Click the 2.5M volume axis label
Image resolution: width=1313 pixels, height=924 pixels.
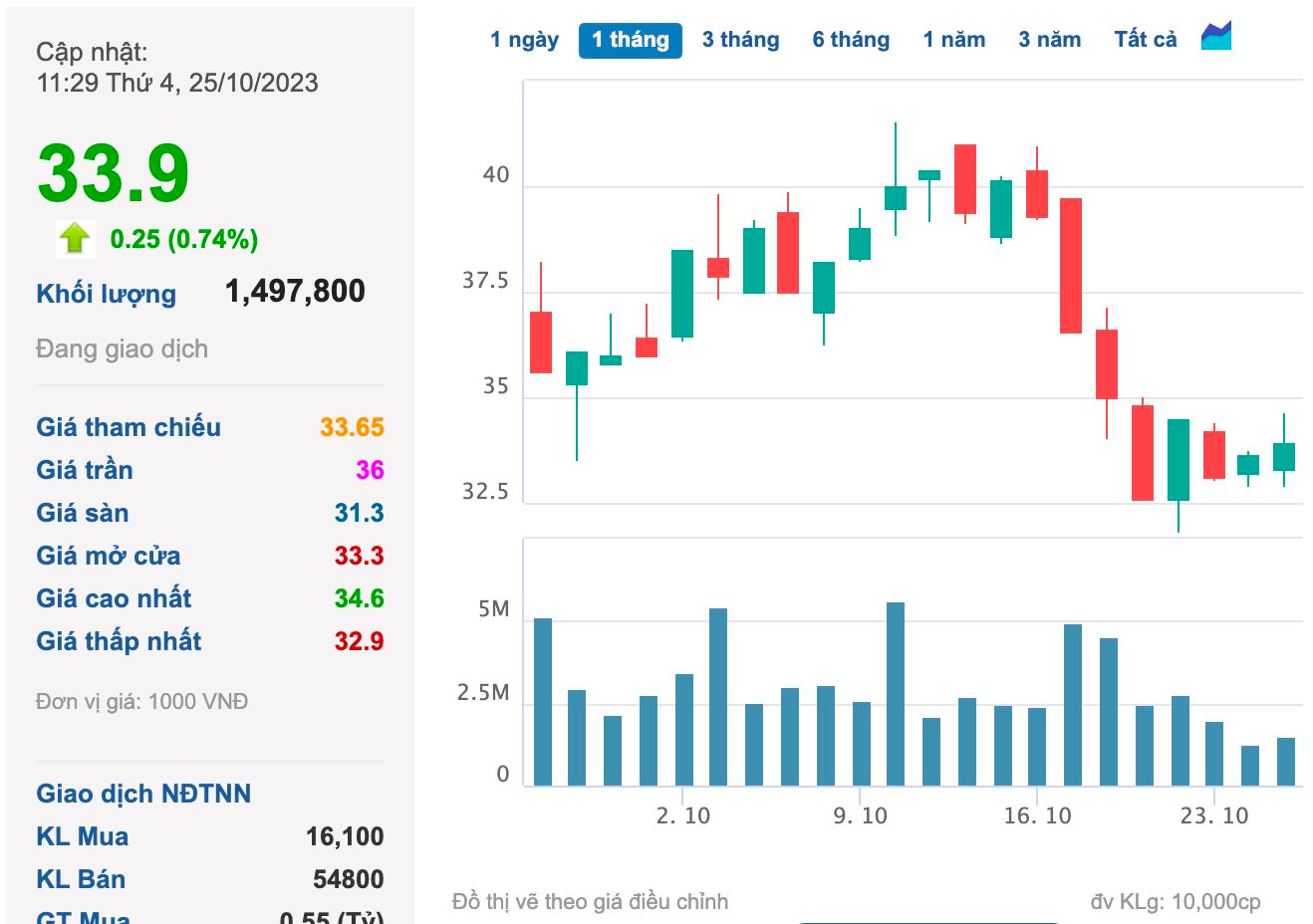click(x=483, y=693)
